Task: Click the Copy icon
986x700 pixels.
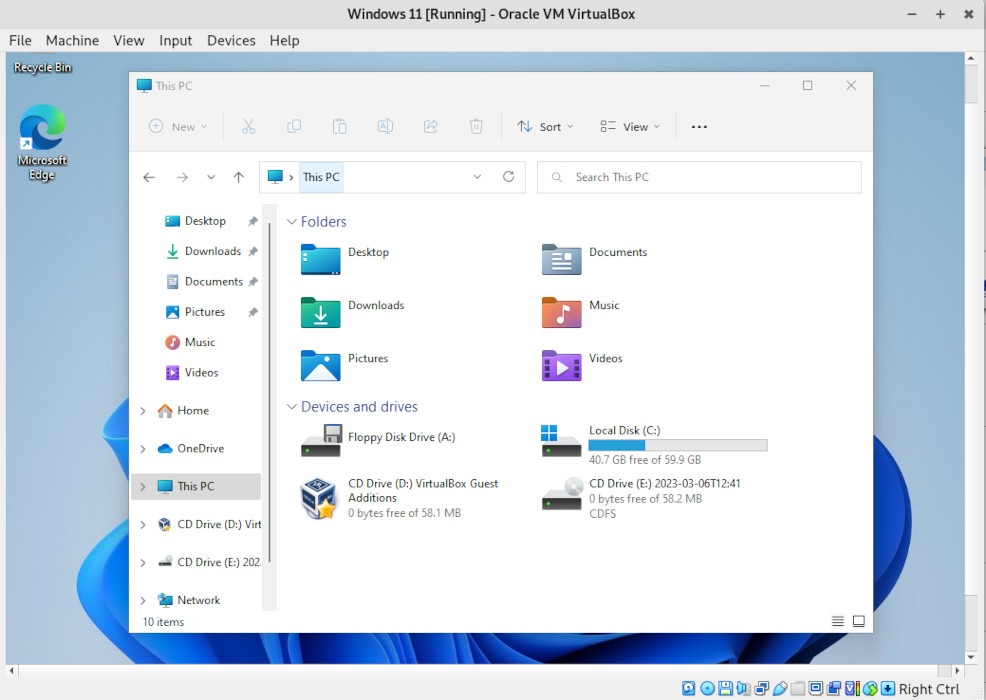Action: point(294,126)
